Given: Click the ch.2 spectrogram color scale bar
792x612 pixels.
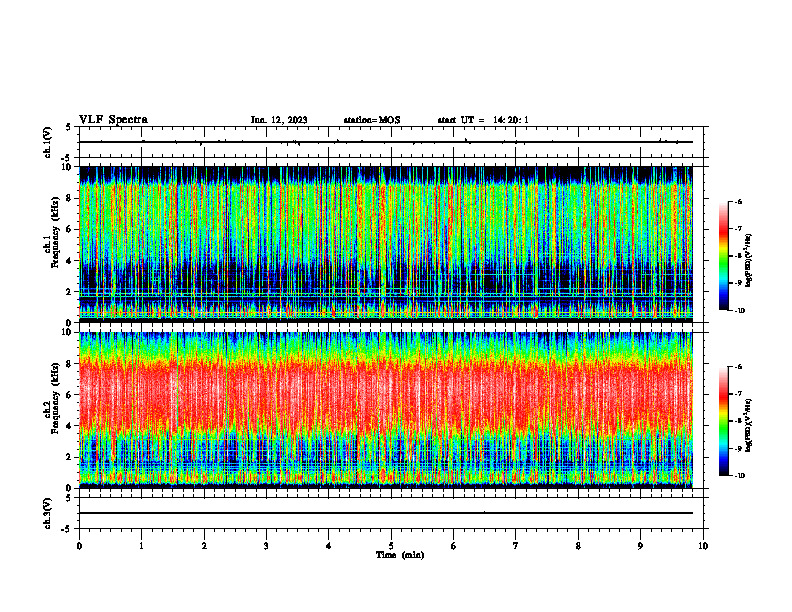Looking at the screenshot, I should click(x=723, y=421).
